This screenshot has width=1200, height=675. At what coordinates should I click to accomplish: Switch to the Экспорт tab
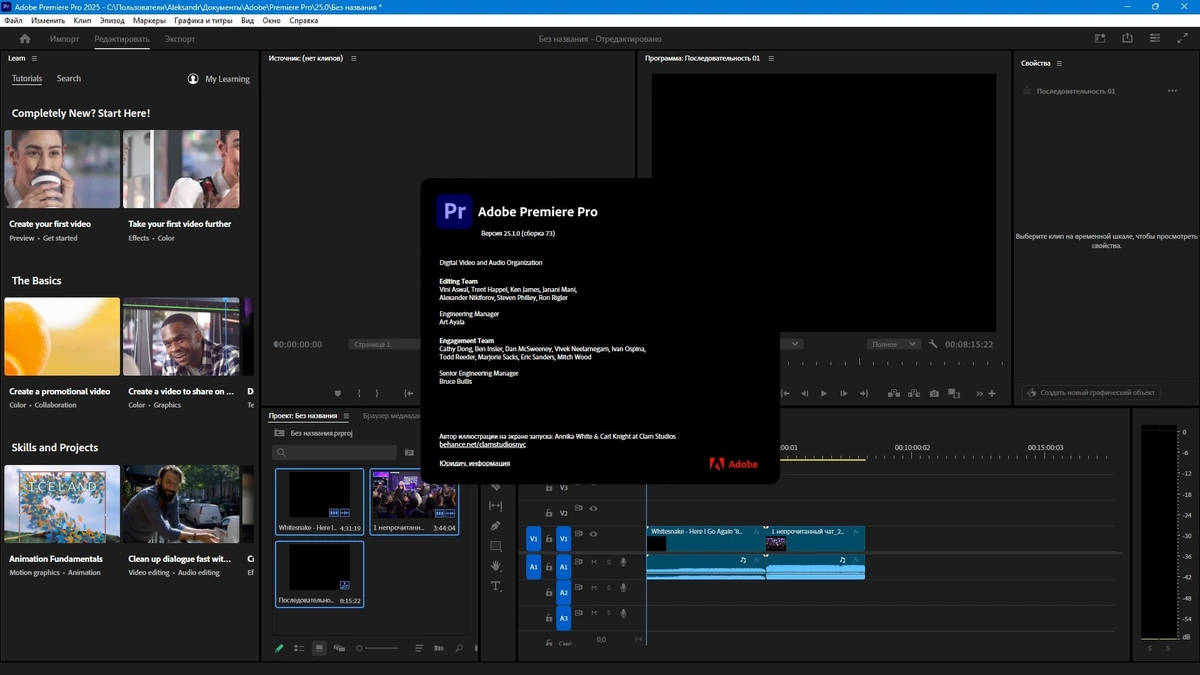tap(180, 39)
